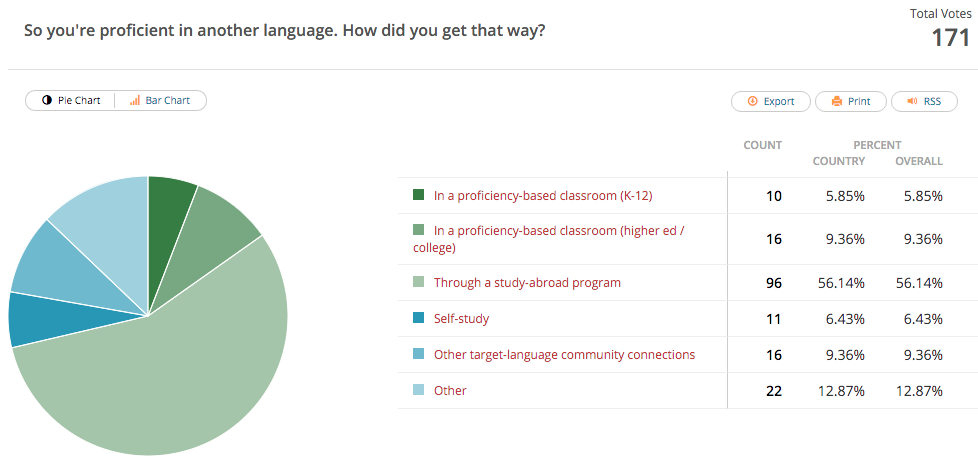The height and width of the screenshot is (461, 978).
Task: Click the half-filled pie chart icon
Action: (47, 101)
